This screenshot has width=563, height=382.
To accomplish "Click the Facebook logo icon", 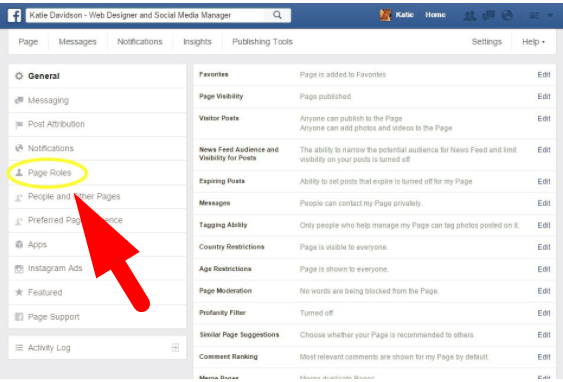I will [14, 15].
